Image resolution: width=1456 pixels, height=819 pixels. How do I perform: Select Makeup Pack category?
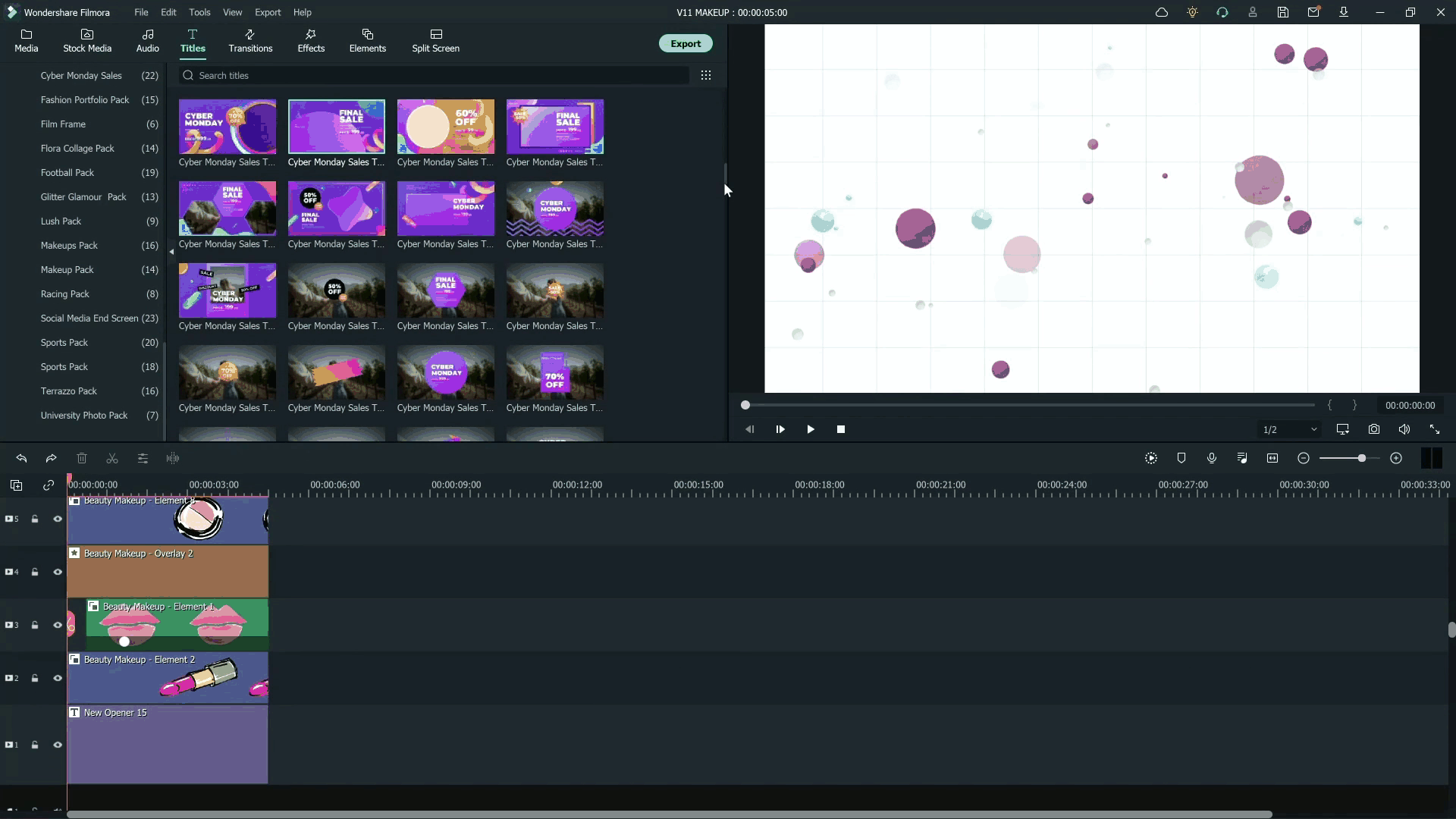click(x=67, y=270)
